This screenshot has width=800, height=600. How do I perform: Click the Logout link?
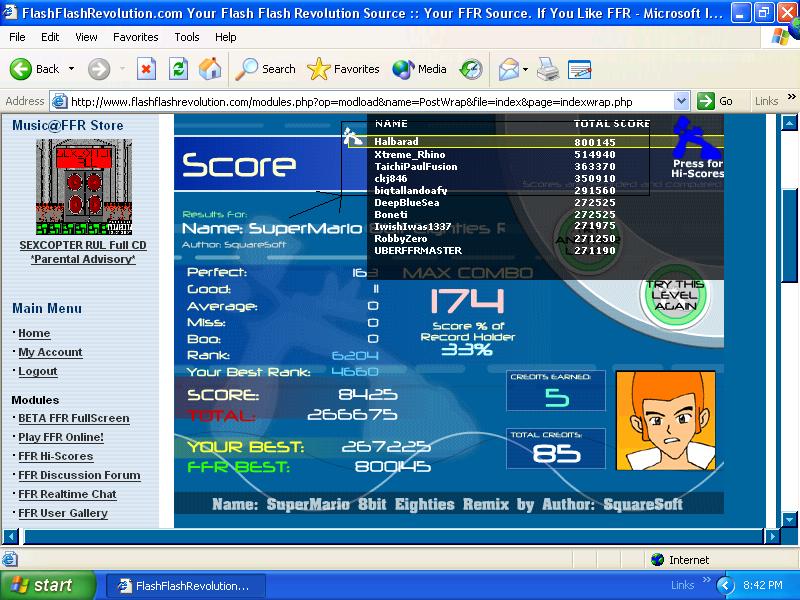pyautogui.click(x=38, y=371)
